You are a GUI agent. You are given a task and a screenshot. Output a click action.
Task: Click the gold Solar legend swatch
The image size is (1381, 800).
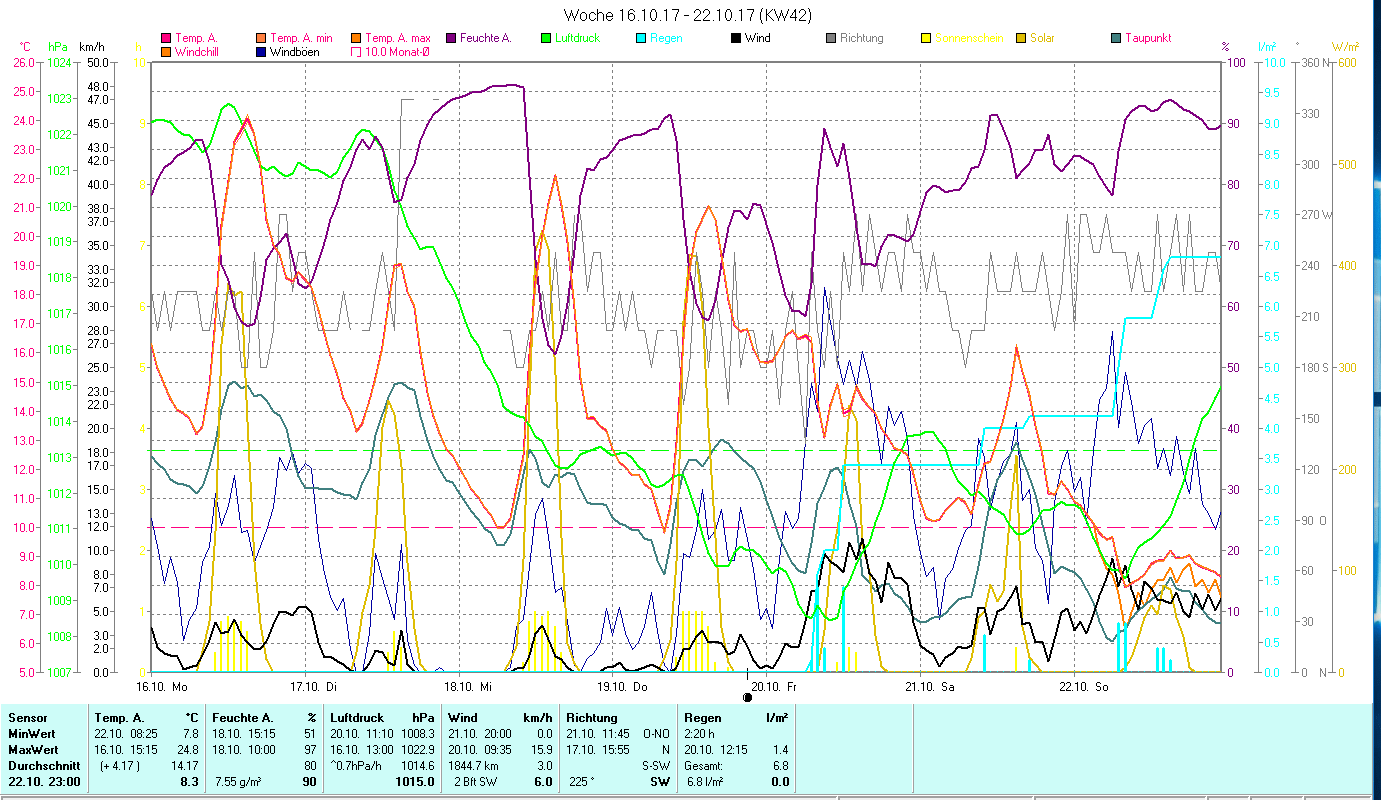(1021, 39)
